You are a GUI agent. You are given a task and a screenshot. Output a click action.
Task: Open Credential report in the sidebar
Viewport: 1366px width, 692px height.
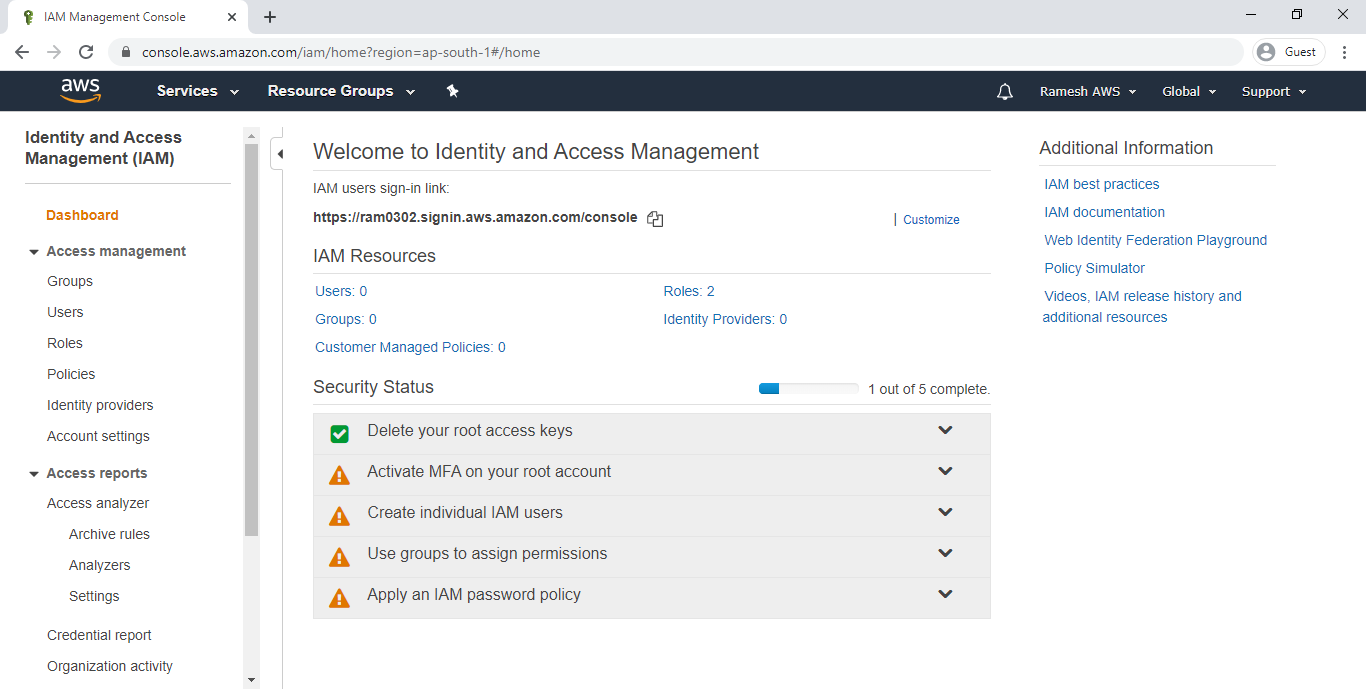pyautogui.click(x=99, y=635)
